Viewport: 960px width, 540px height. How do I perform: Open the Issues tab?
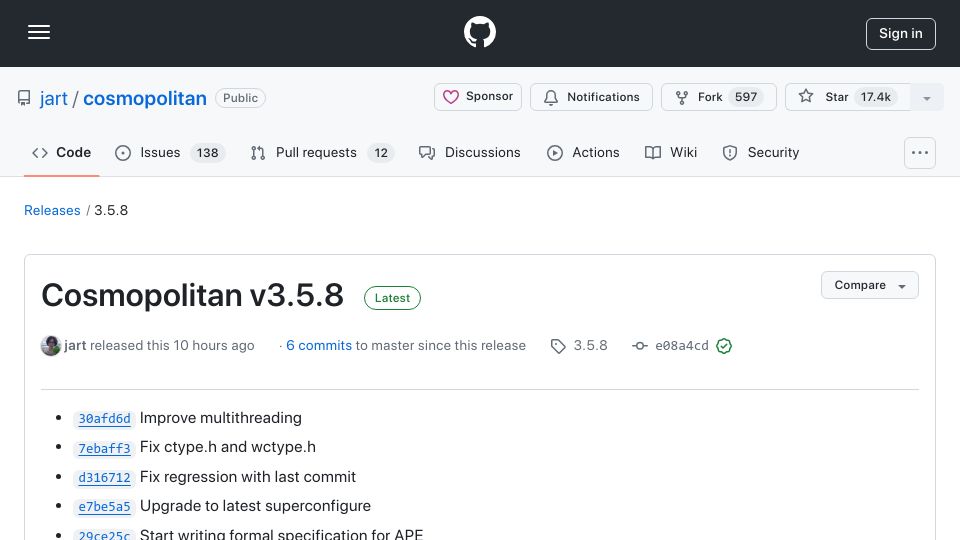coord(170,152)
